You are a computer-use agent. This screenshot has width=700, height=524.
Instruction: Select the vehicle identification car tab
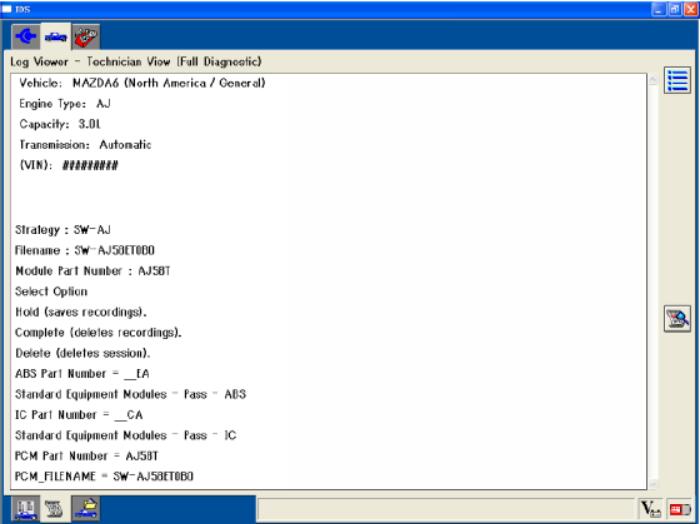[x=56, y=36]
